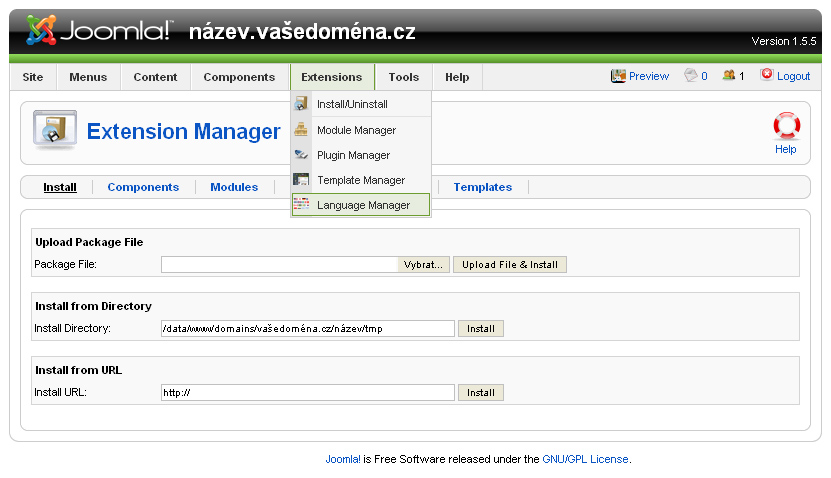Click the Package File: label
The height and width of the screenshot is (478, 831).
[x=65, y=264]
